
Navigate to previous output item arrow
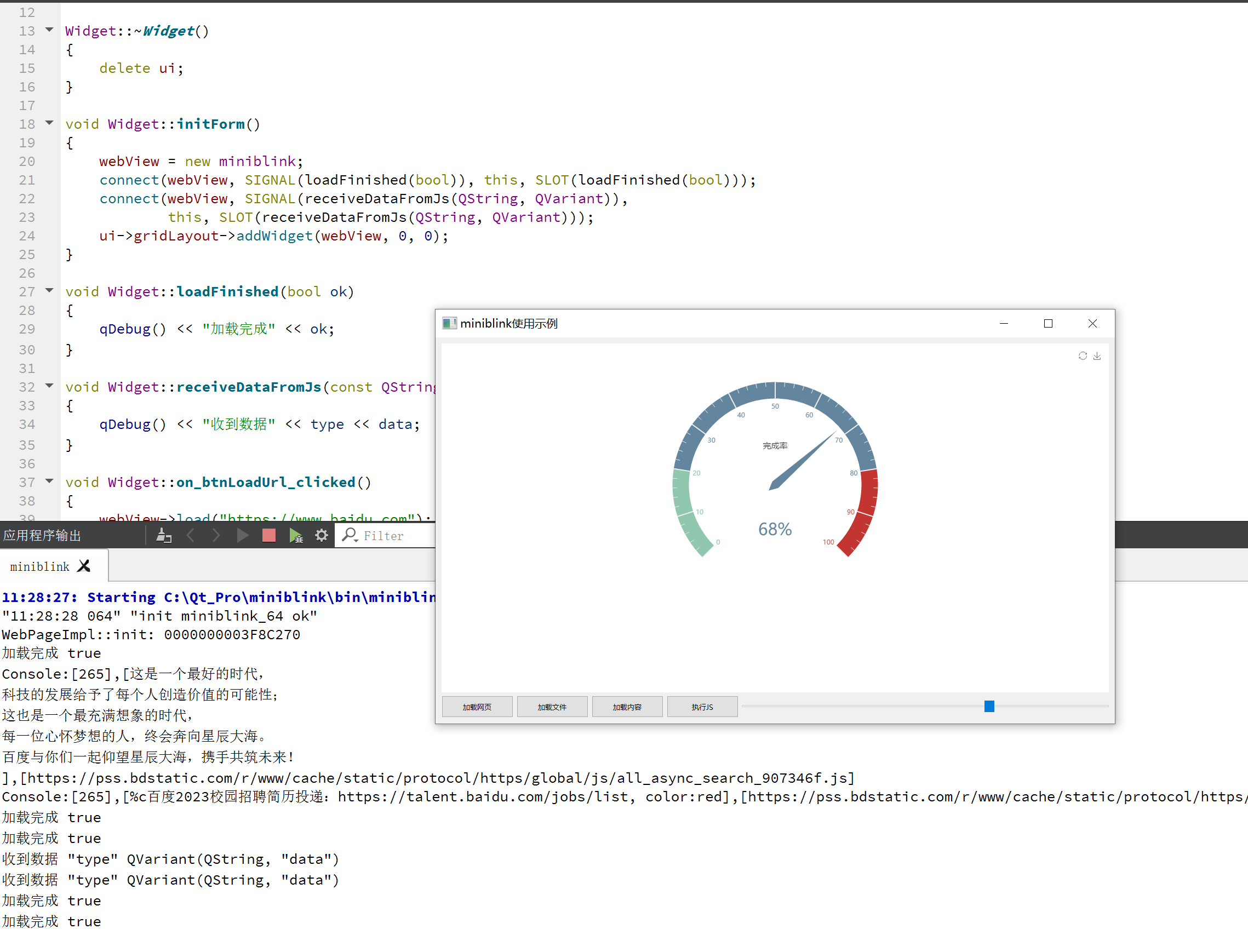pyautogui.click(x=191, y=535)
